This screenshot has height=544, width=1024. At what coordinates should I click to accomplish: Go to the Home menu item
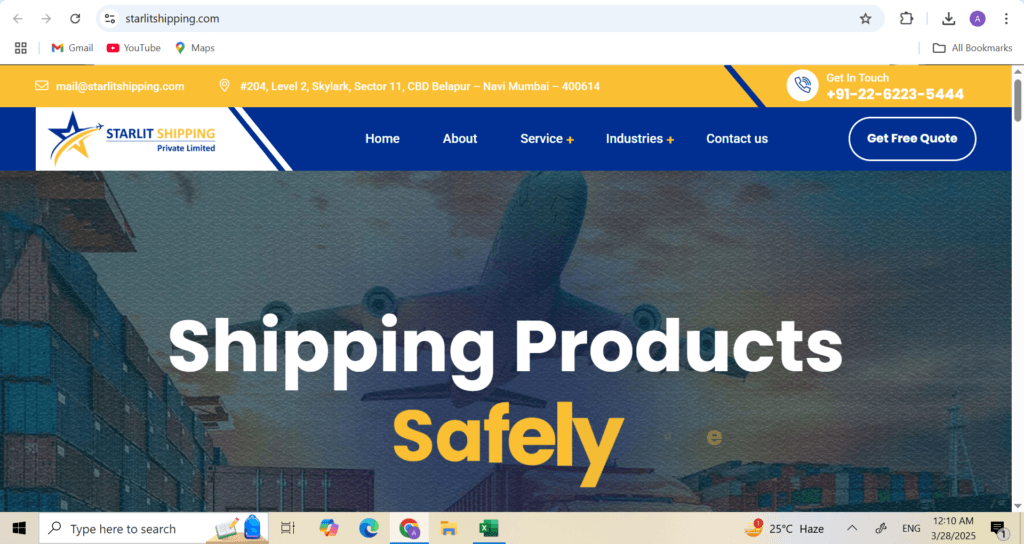382,138
